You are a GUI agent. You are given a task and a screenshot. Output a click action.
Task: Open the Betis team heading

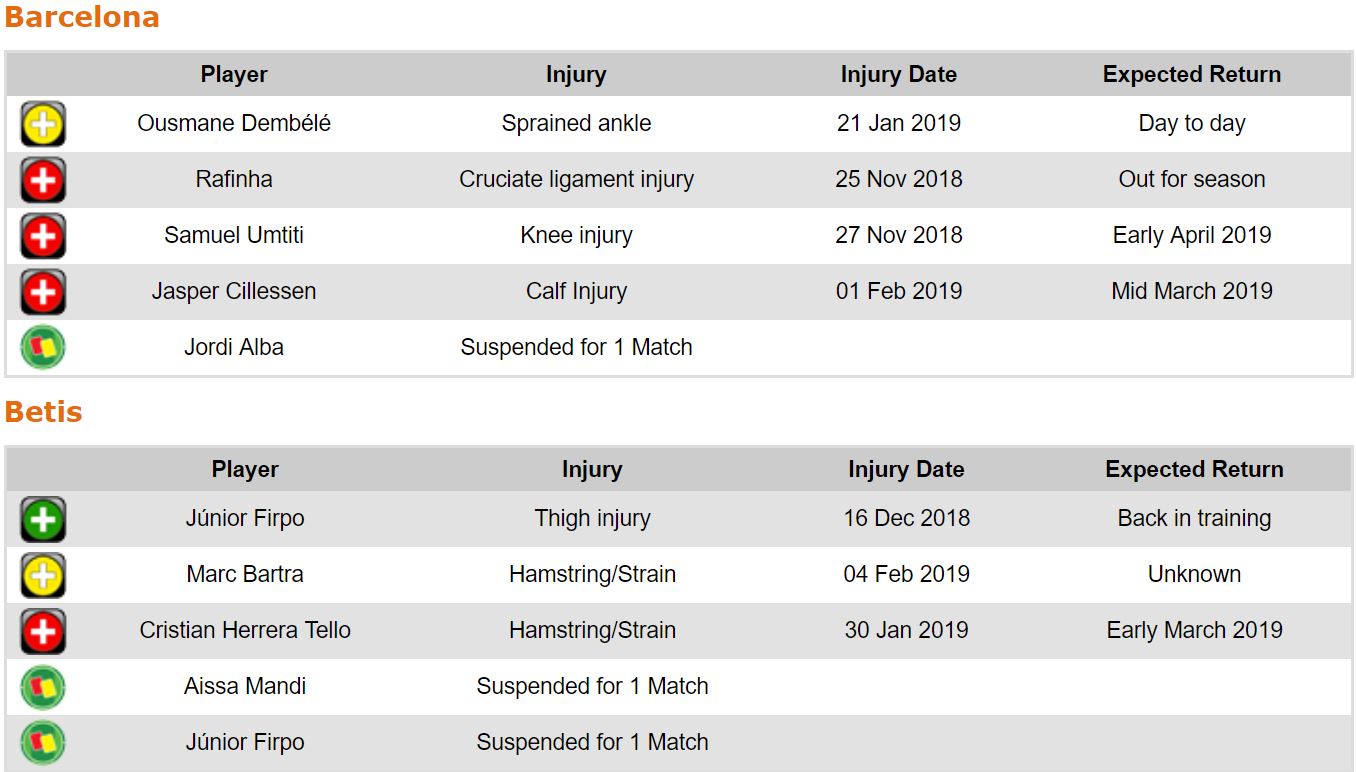tap(43, 412)
